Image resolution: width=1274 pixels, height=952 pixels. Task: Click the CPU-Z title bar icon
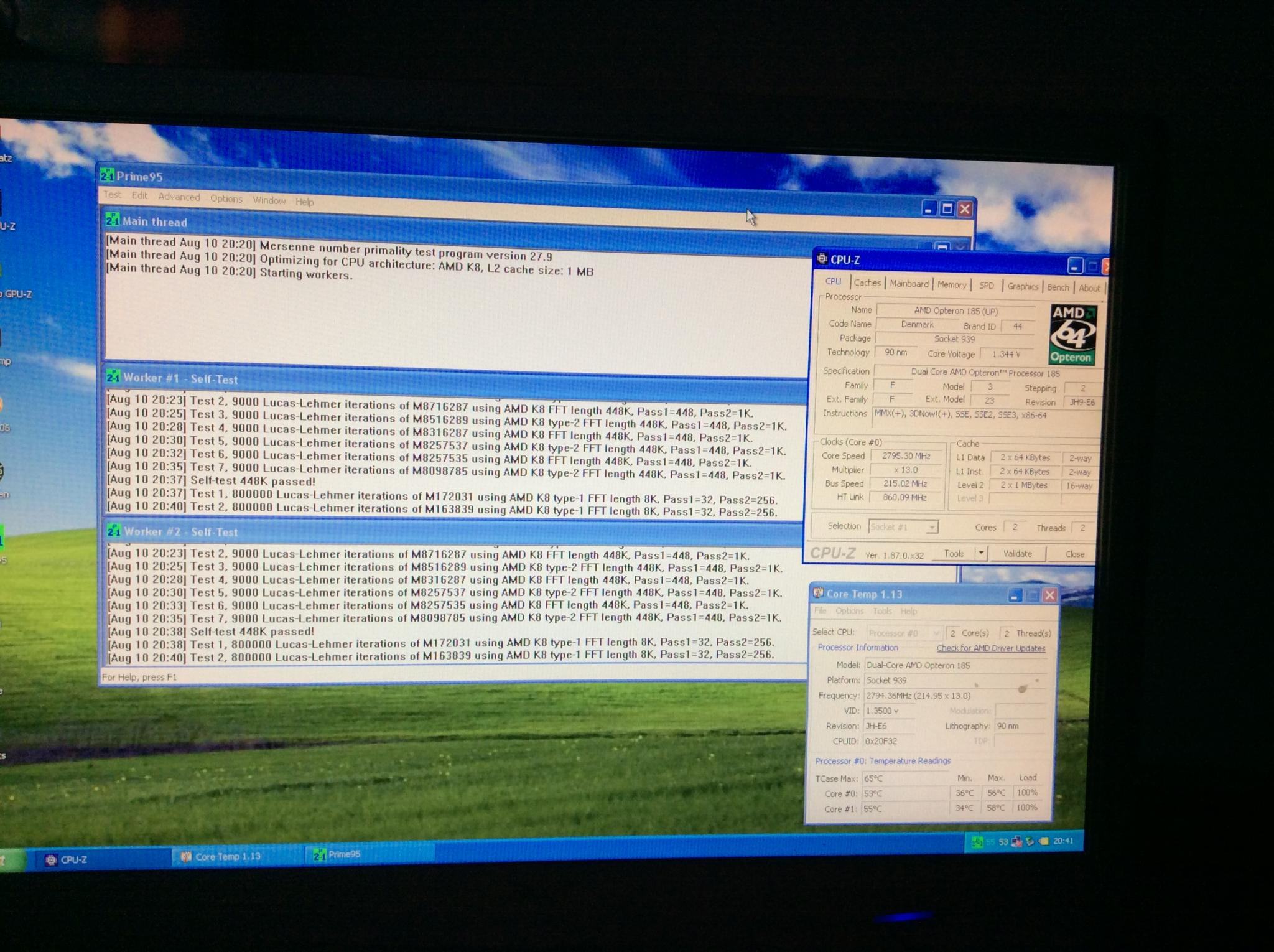(x=822, y=258)
